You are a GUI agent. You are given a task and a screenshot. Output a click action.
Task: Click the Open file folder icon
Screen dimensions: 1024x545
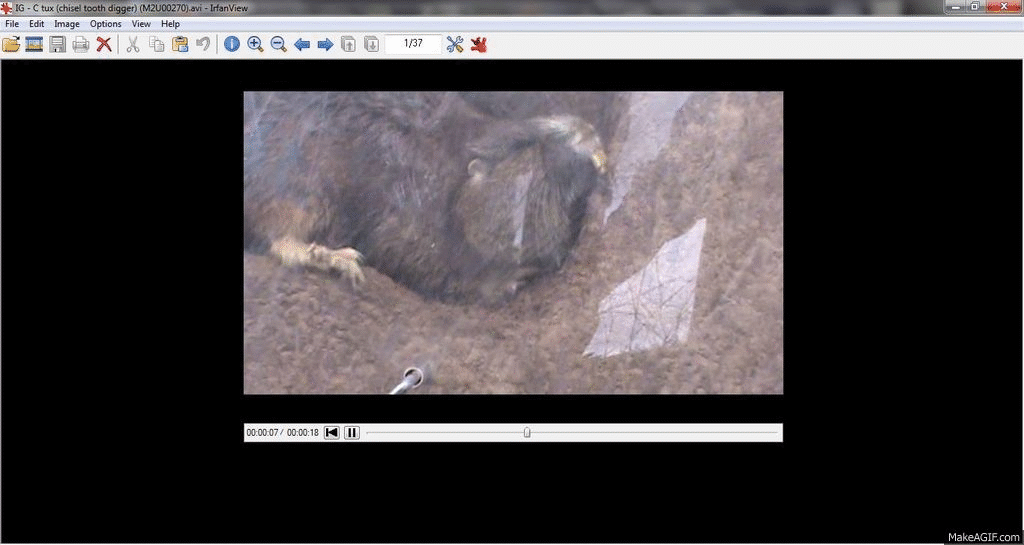11,44
